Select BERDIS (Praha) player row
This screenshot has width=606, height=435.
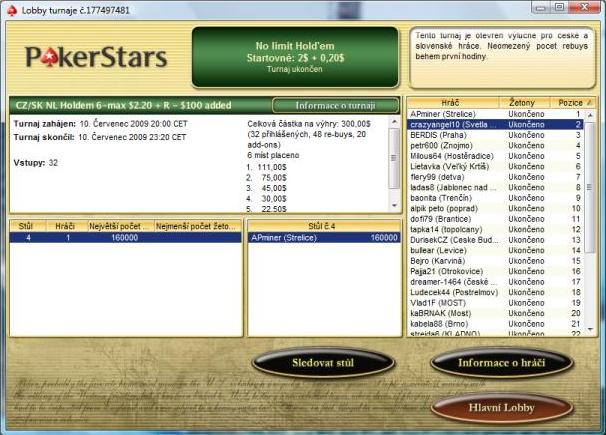click(495, 135)
